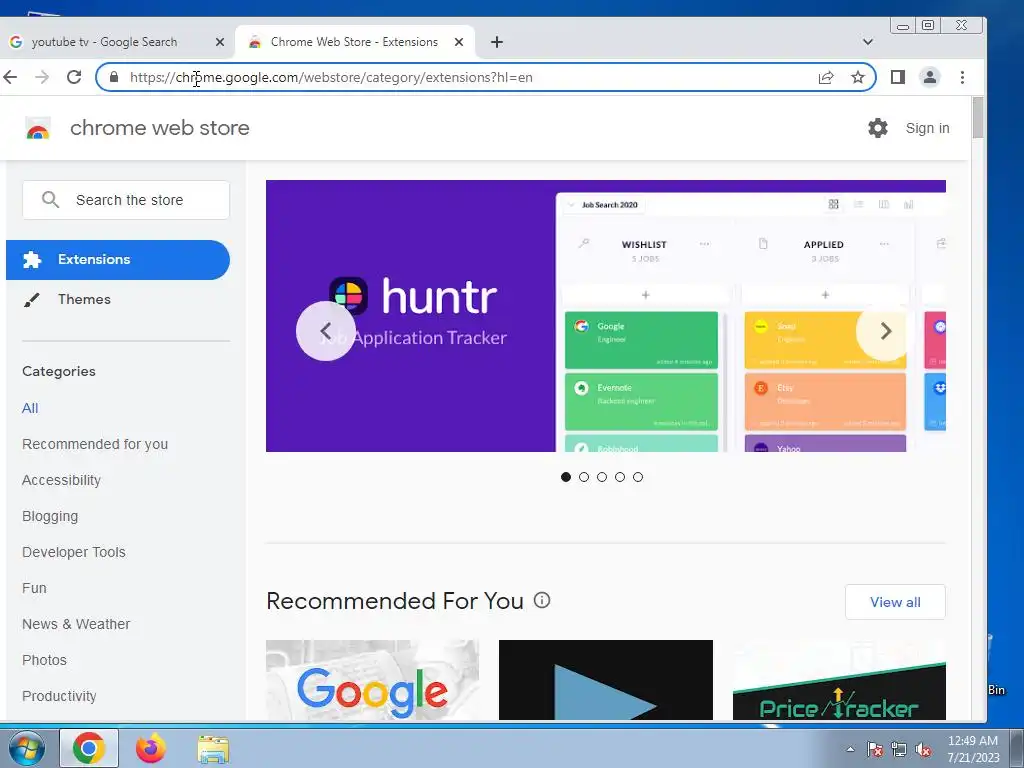The height and width of the screenshot is (768, 1024).
Task: Open Recommended for you category
Action: point(95,444)
